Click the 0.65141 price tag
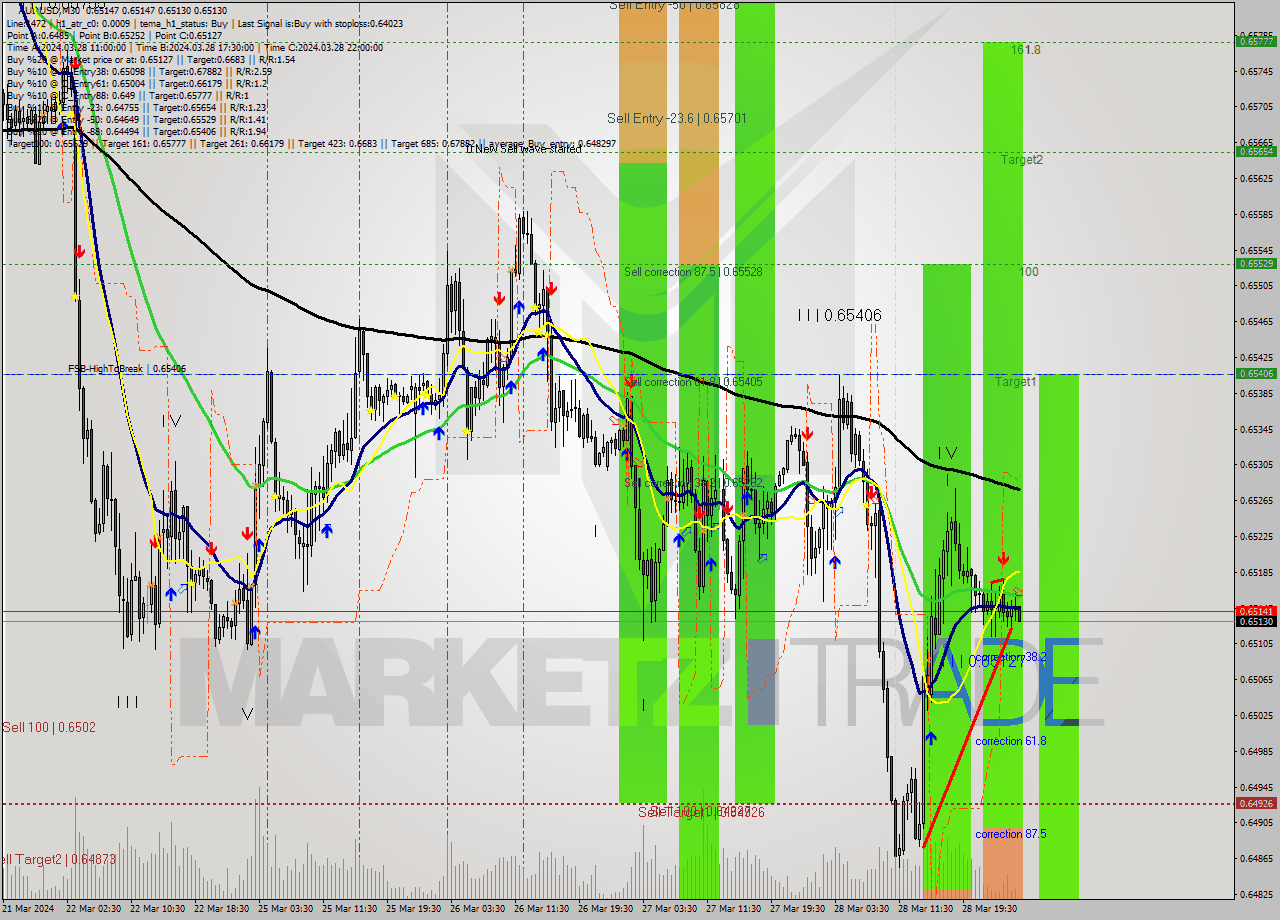Screen dimensions: 1280x920 pos(1256,611)
